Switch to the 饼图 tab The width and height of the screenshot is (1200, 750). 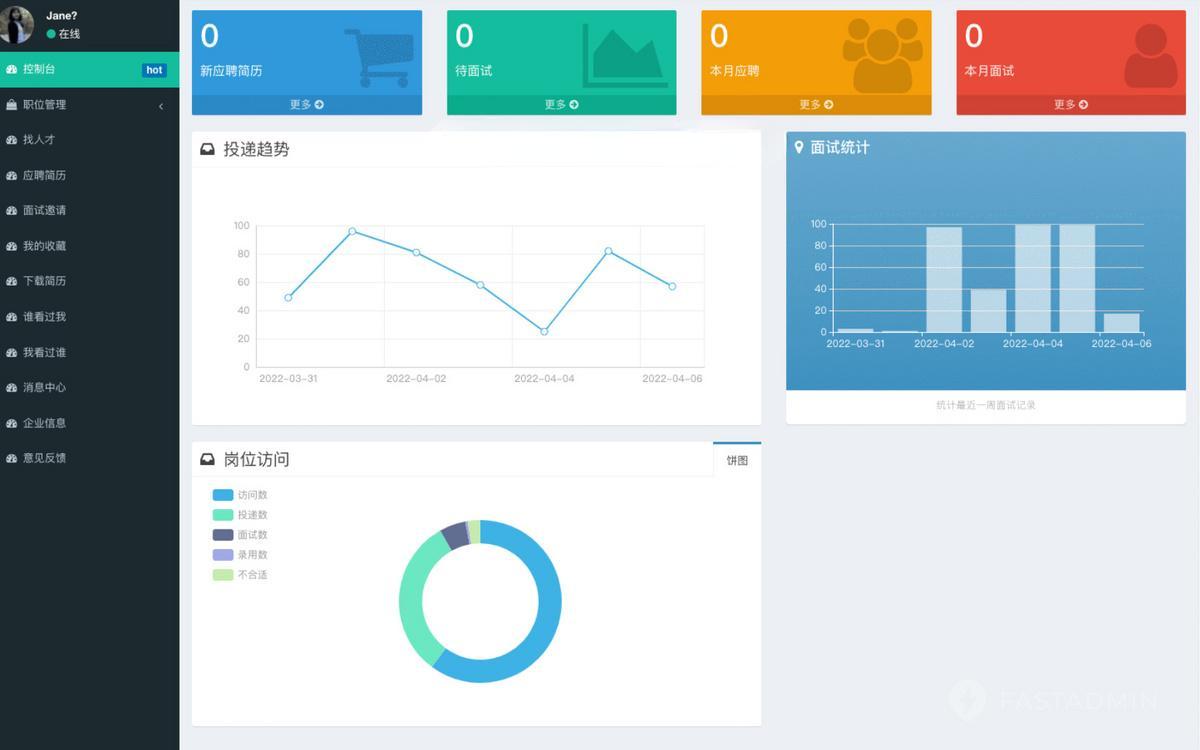(x=737, y=460)
